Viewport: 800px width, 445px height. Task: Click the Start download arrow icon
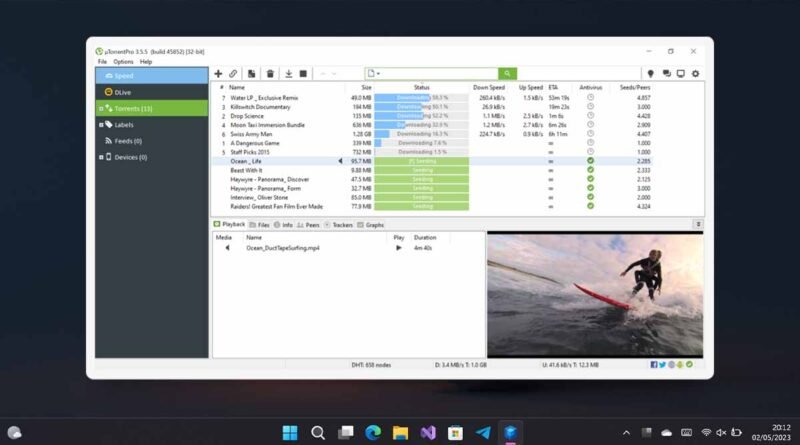(x=288, y=73)
